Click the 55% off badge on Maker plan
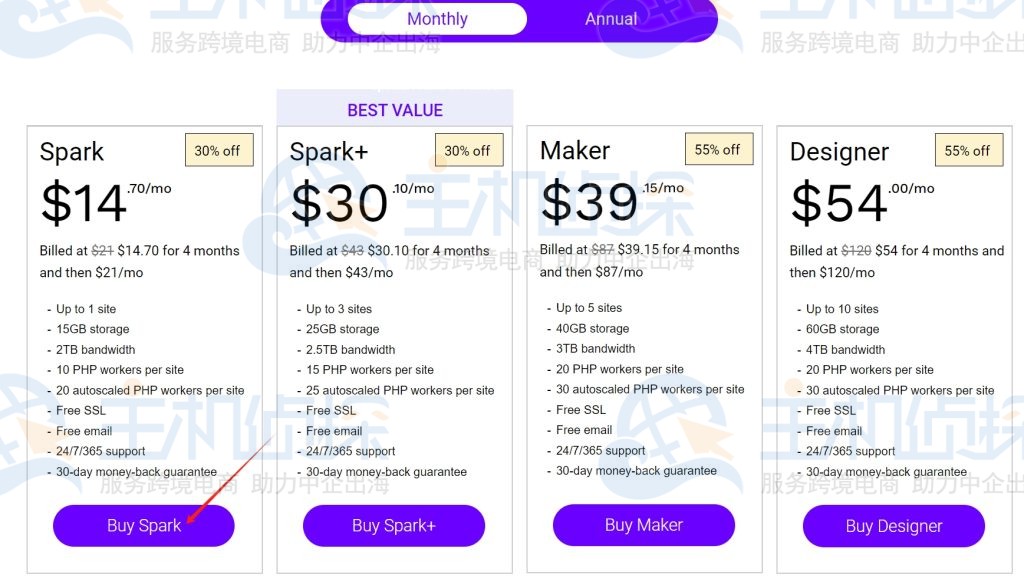Viewport: 1024px width, 588px height. 719,149
